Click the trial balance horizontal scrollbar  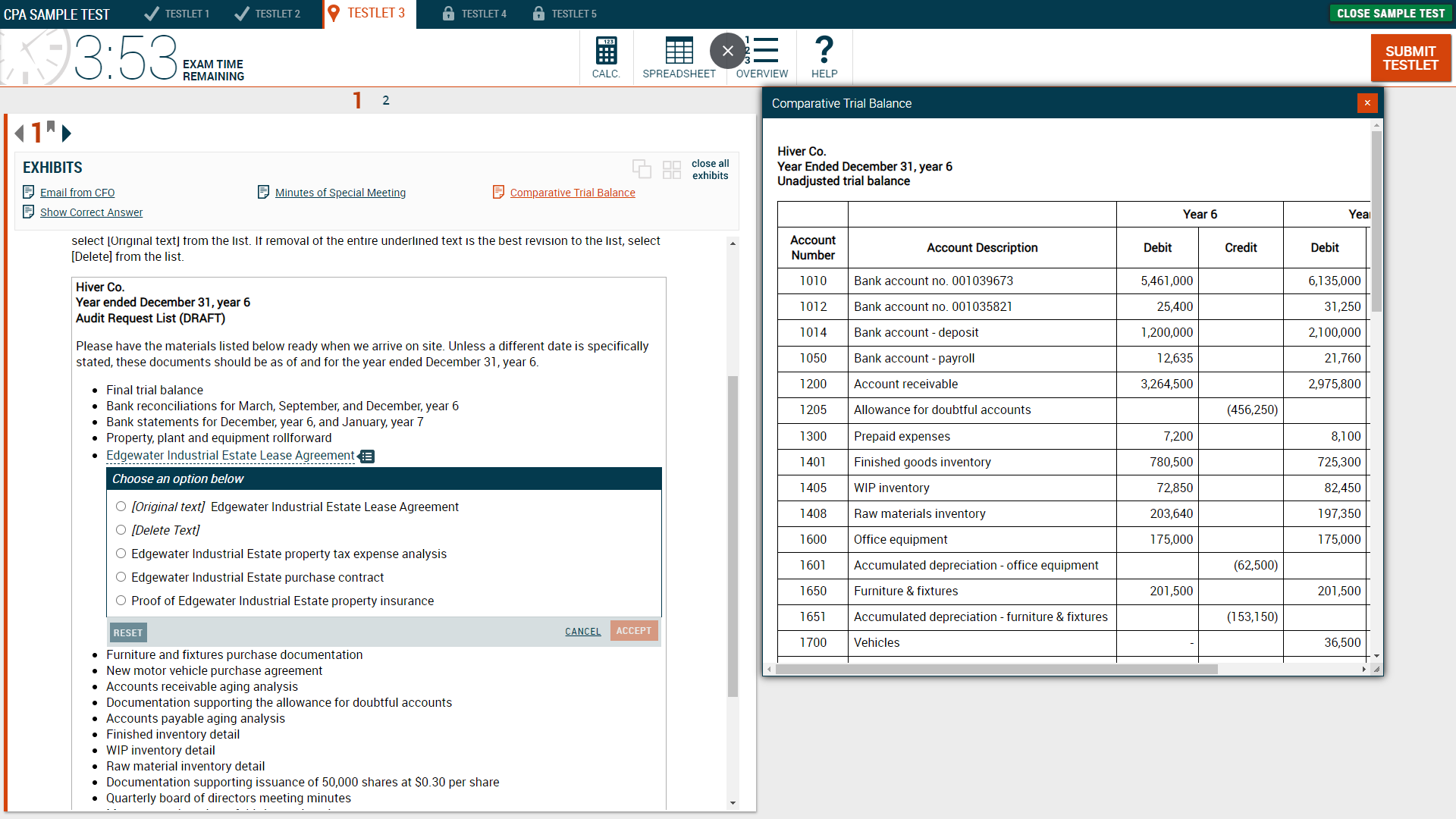click(x=996, y=669)
